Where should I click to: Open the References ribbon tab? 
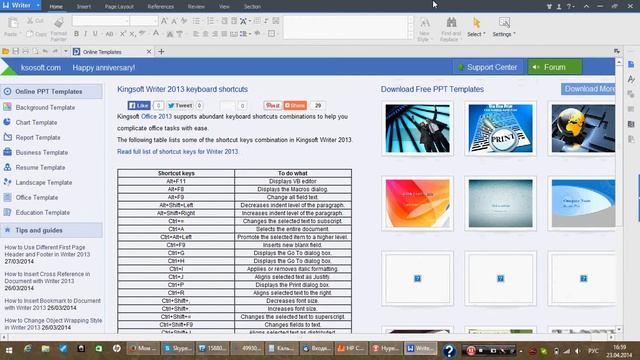point(160,7)
